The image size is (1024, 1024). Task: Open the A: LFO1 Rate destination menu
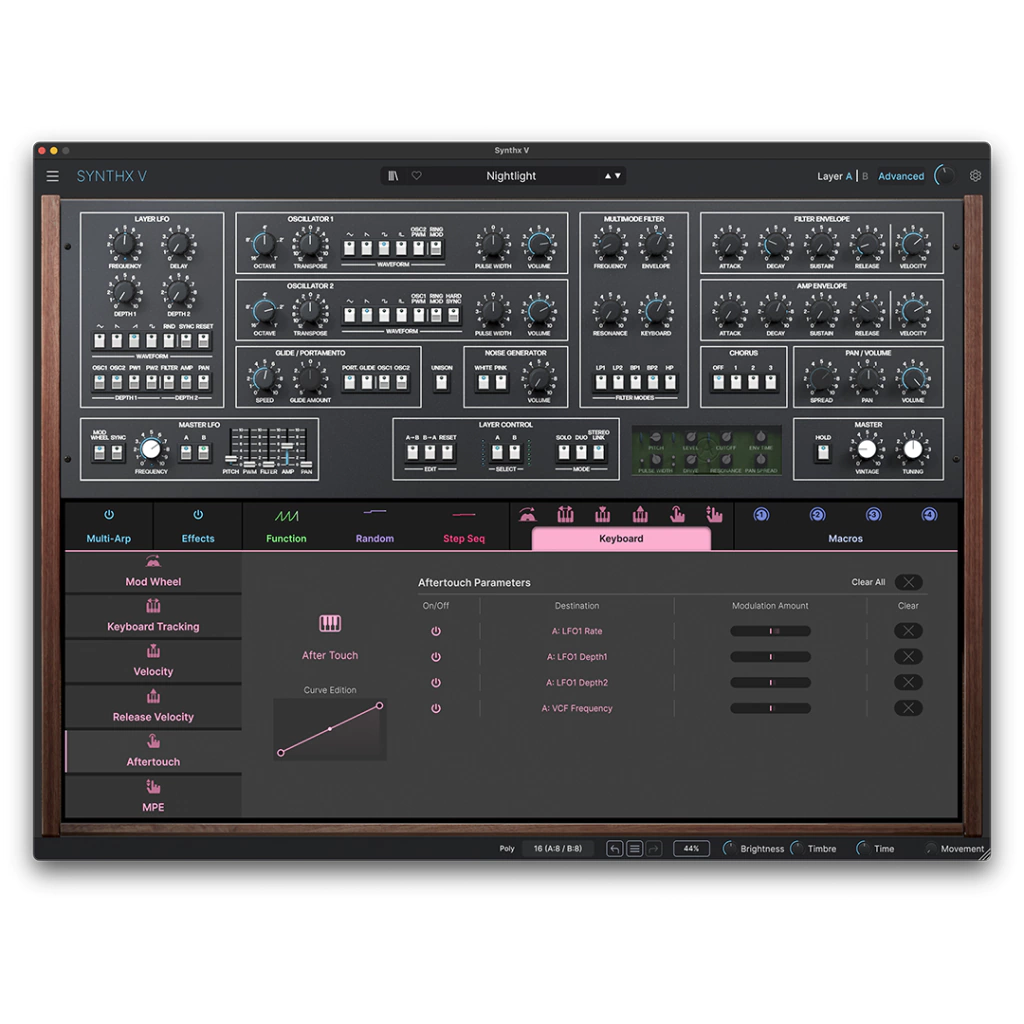click(577, 631)
